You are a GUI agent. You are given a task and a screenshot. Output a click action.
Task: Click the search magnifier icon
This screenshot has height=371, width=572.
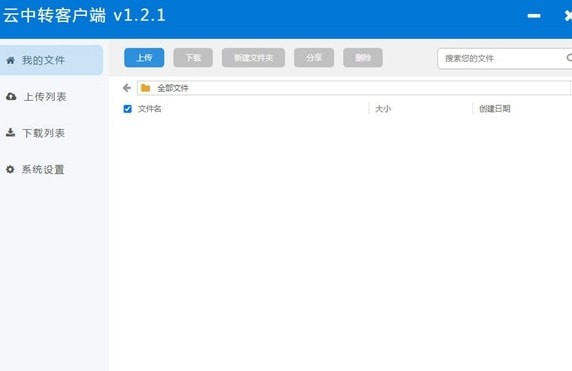click(569, 58)
